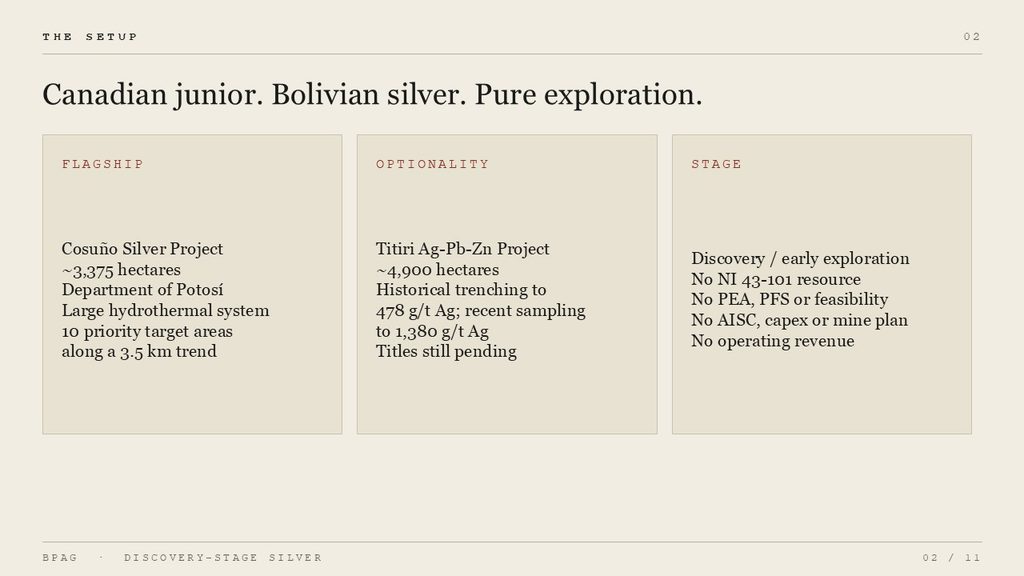1024x576 pixels.
Task: Click the FLAGSHIP card label
Action: 103,164
